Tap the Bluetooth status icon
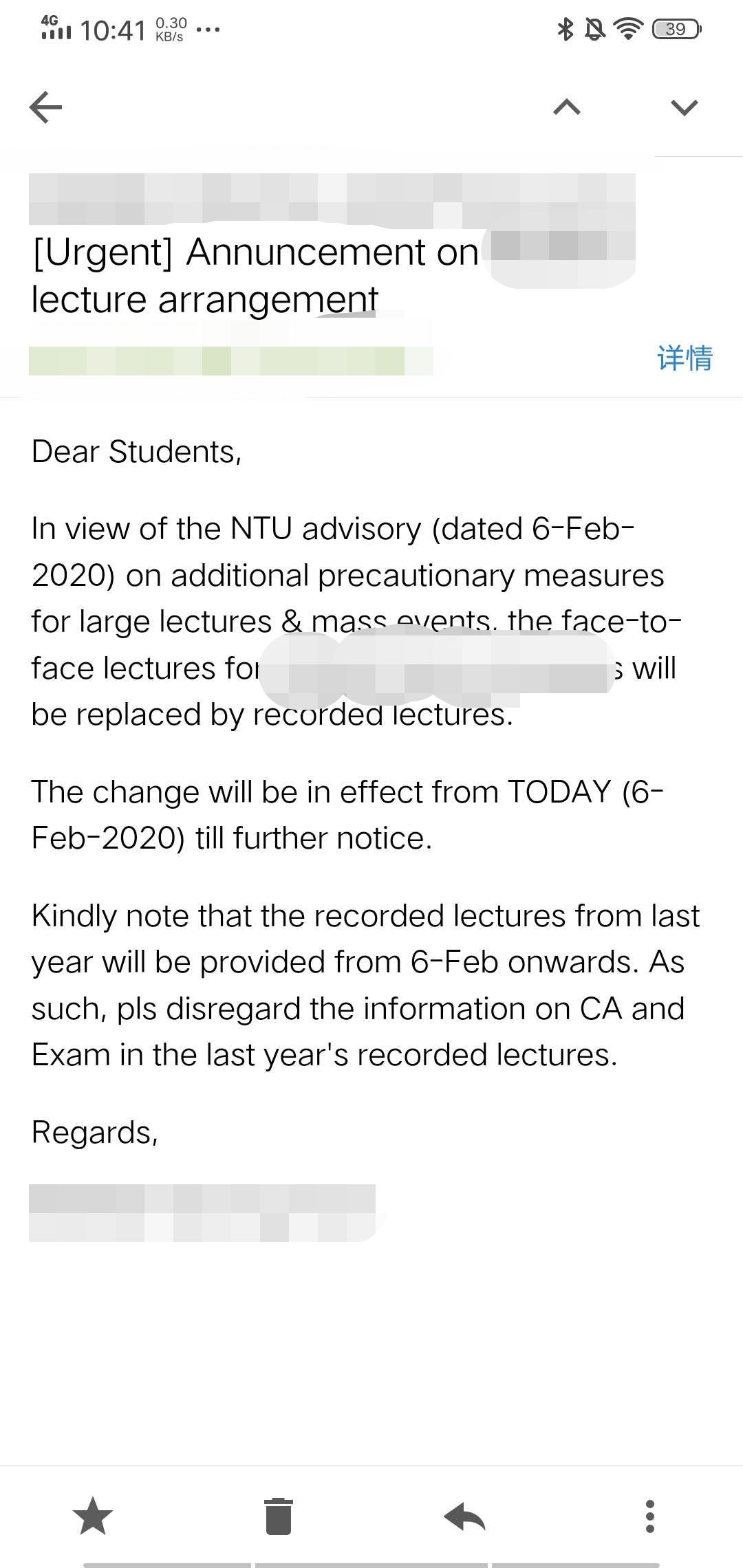The image size is (743, 1568). click(x=566, y=29)
